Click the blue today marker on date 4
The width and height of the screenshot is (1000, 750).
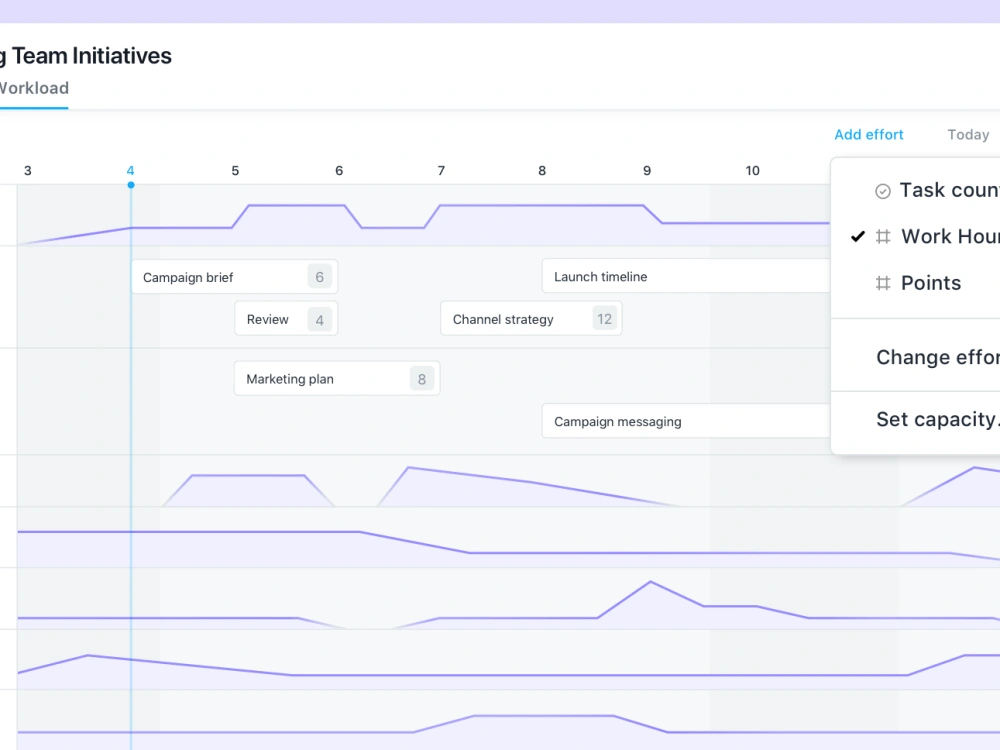click(130, 185)
